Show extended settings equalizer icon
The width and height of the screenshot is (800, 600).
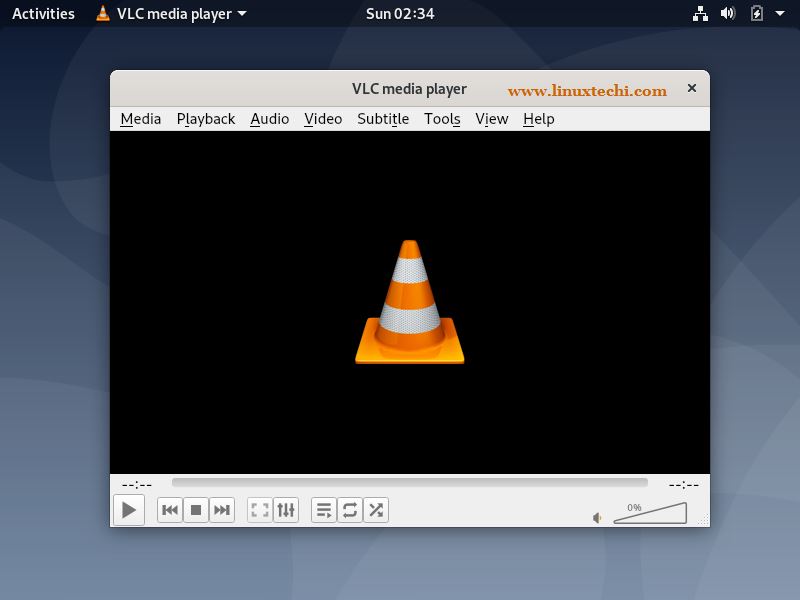coord(286,510)
